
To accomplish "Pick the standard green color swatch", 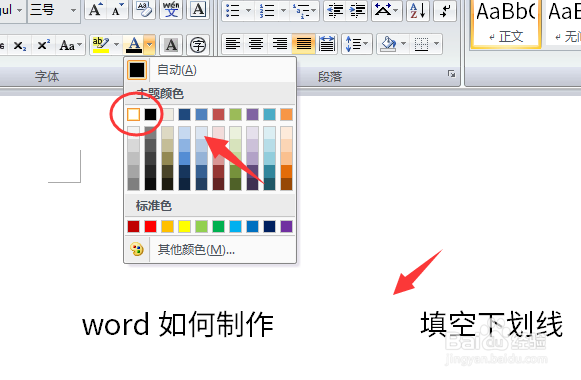I will [x=218, y=226].
